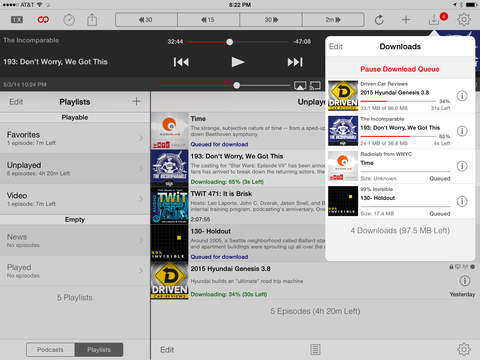The width and height of the screenshot is (480, 360).
Task: Tap the 1X playback speed icon
Action: point(17,20)
